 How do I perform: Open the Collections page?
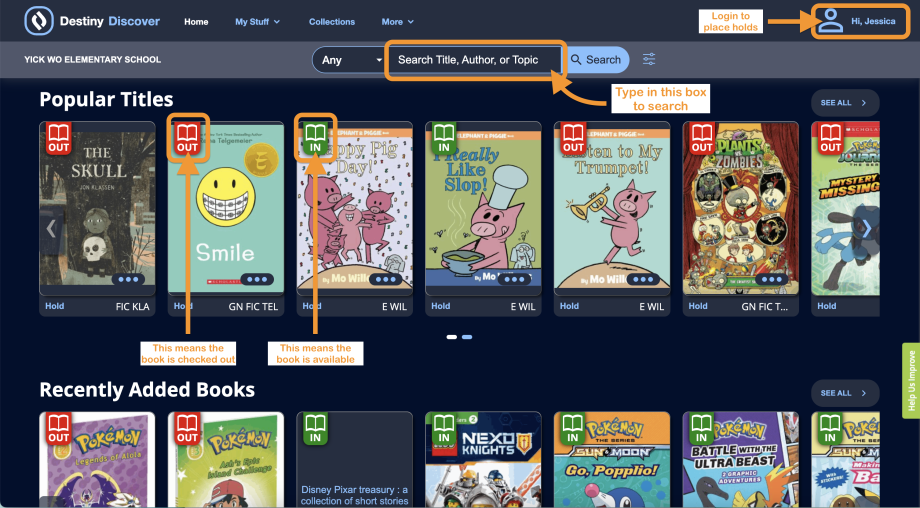[x=332, y=22]
